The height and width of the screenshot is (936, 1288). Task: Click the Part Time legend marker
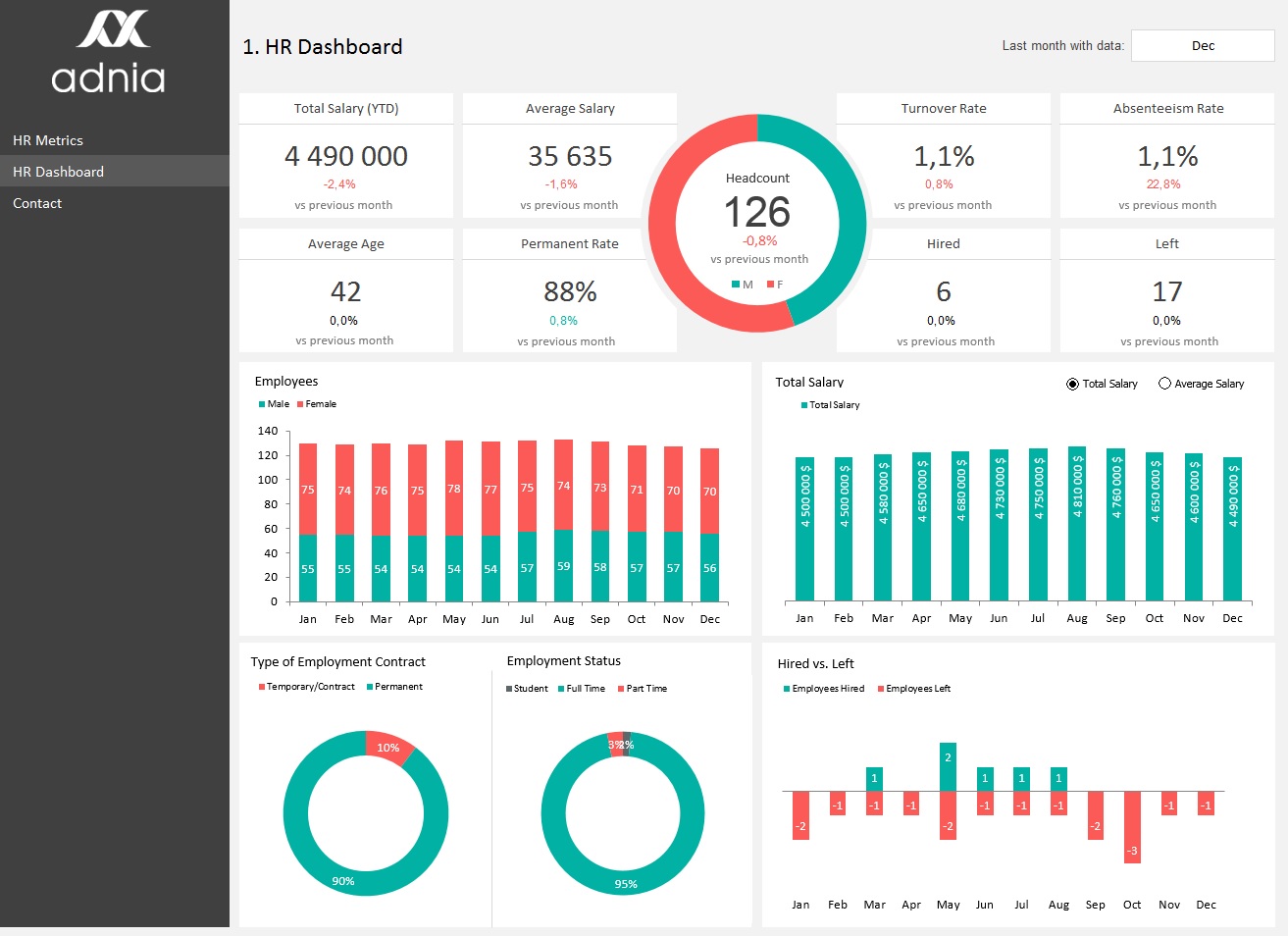click(621, 689)
